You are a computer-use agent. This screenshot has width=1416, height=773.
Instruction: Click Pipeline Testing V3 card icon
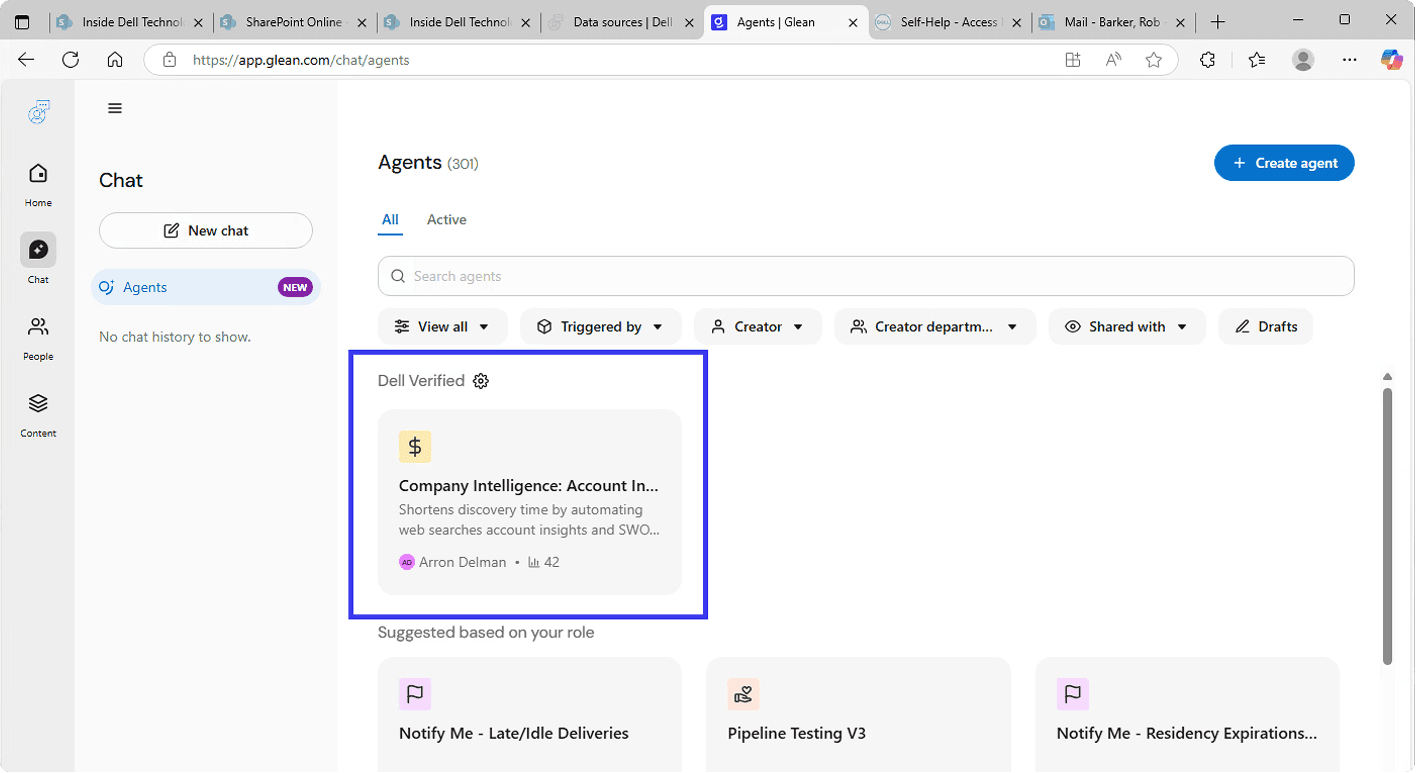(x=743, y=694)
